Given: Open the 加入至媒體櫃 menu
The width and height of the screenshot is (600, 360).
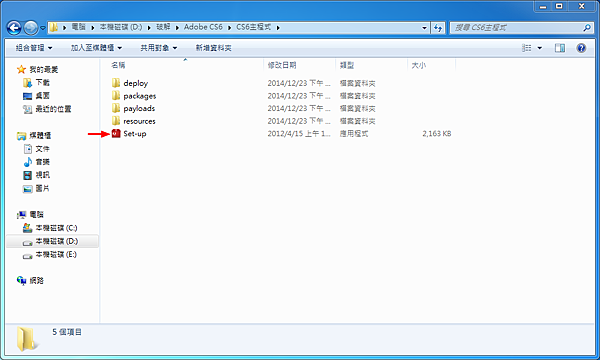Looking at the screenshot, I should click(96, 48).
